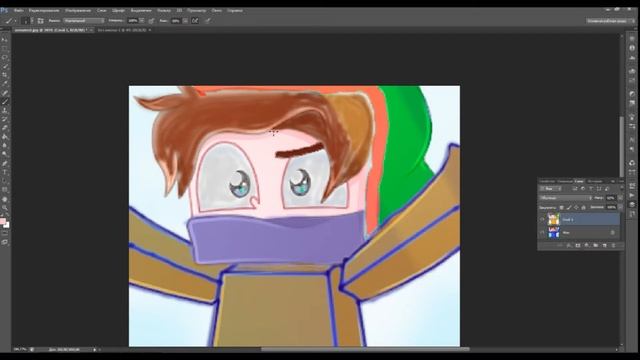This screenshot has height=360, width=640.
Task: Hide the bottom background layer eye icon
Action: (x=542, y=233)
